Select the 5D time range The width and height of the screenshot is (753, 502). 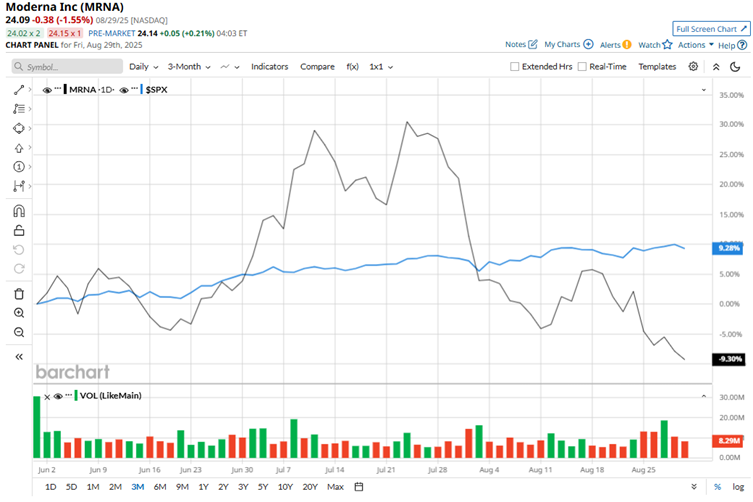(x=71, y=487)
